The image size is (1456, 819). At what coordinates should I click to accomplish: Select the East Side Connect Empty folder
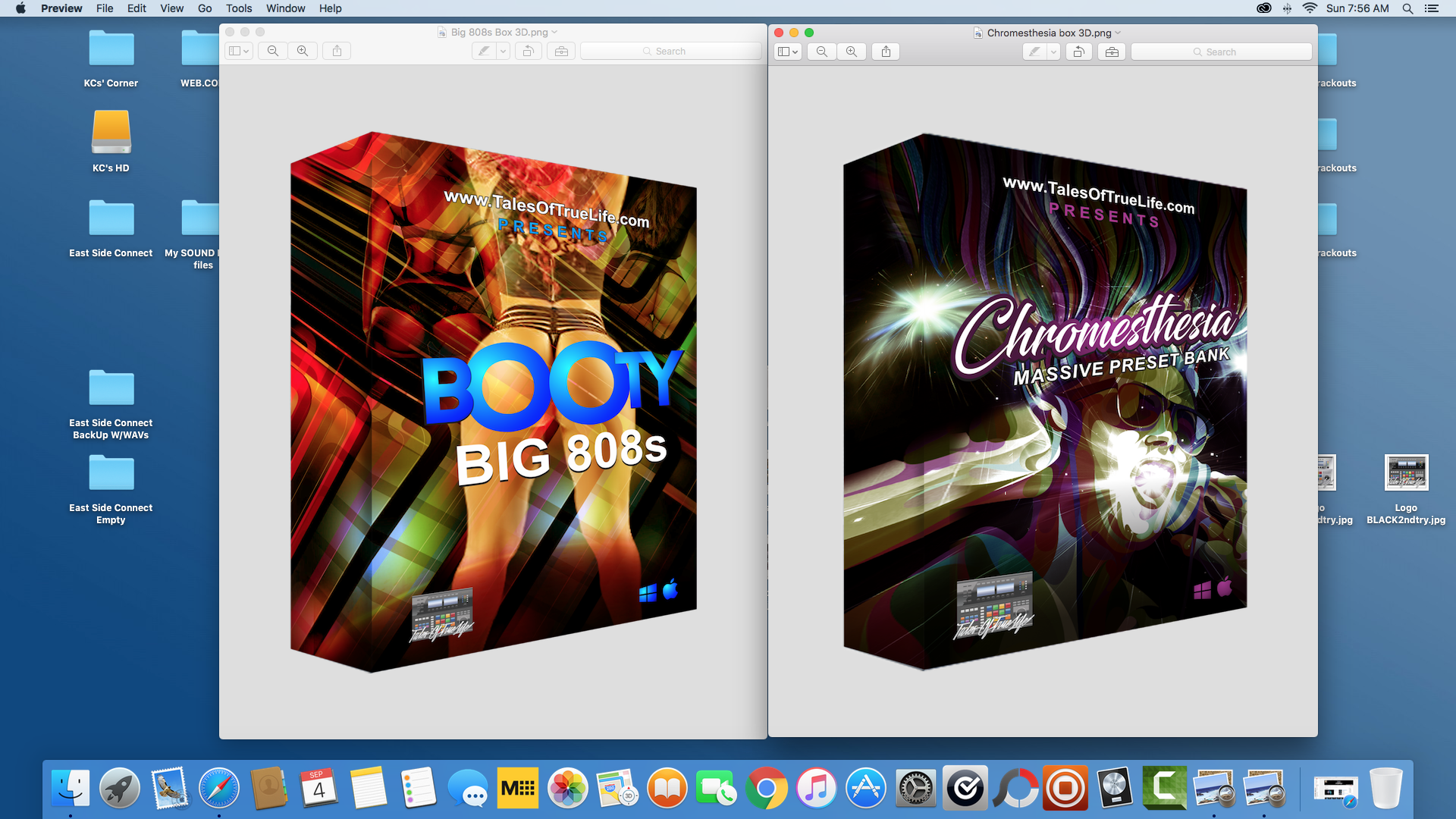click(111, 474)
